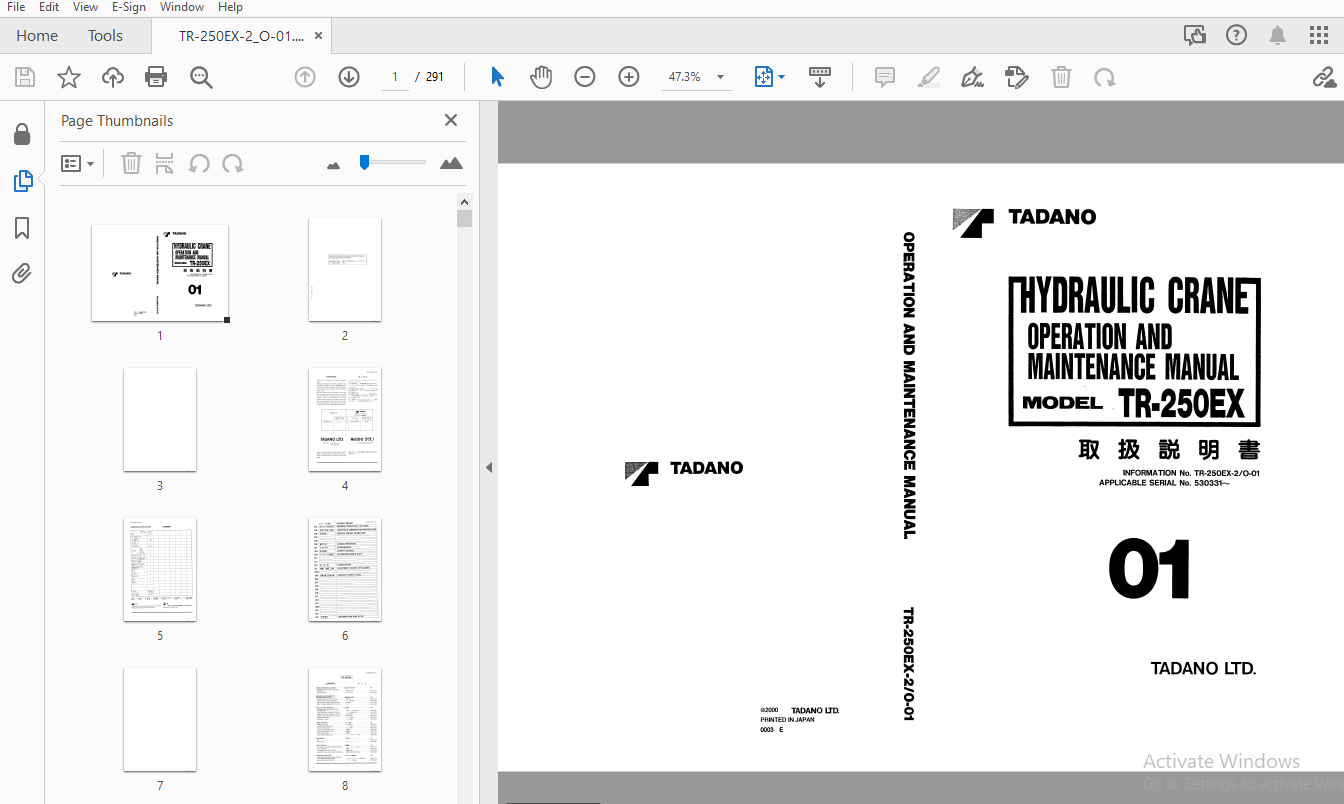Select the page 4 thumbnail
This screenshot has width=1344, height=804.
(x=345, y=420)
